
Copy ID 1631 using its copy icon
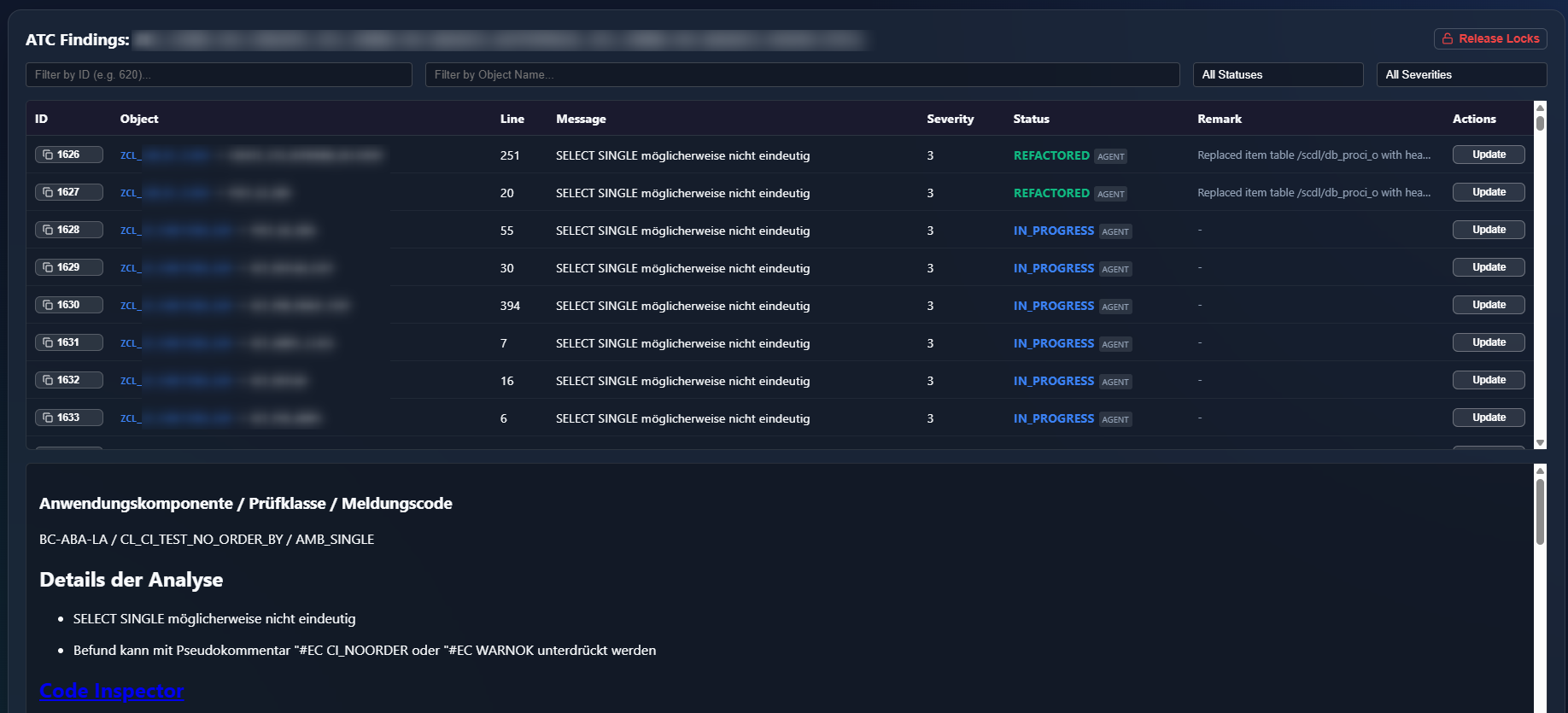click(48, 342)
